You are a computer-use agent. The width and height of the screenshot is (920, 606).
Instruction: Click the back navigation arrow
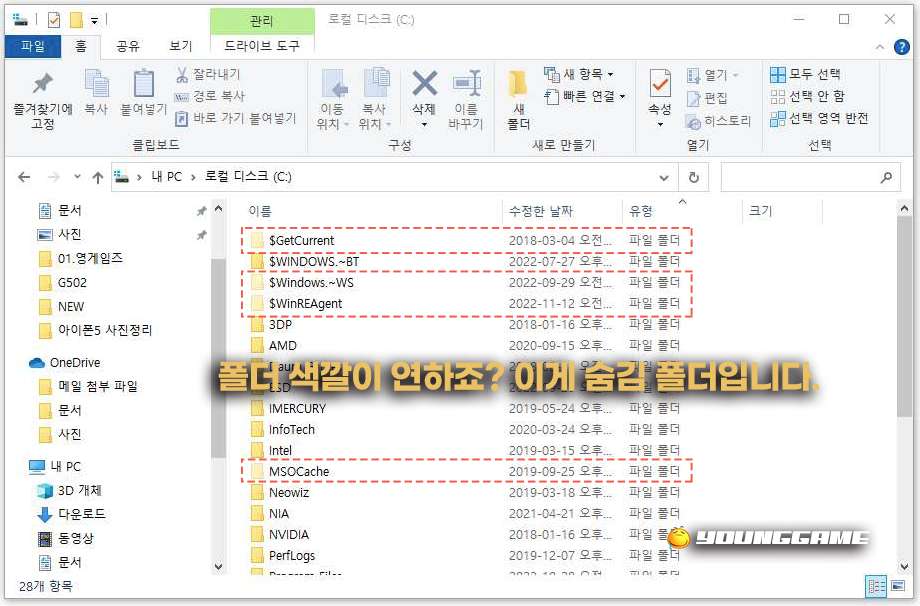22,178
